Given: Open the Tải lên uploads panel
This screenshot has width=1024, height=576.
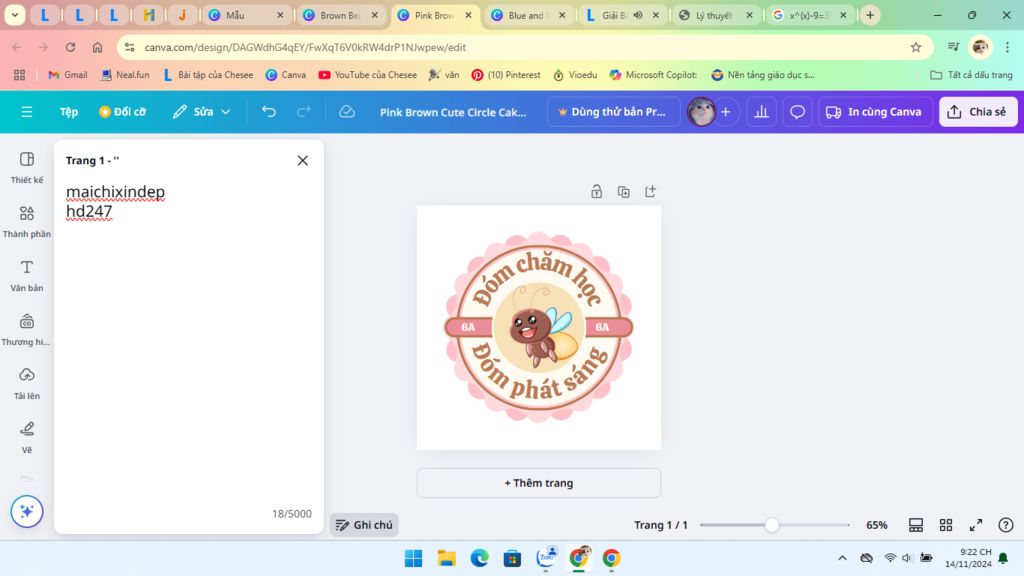Looking at the screenshot, I should [27, 383].
